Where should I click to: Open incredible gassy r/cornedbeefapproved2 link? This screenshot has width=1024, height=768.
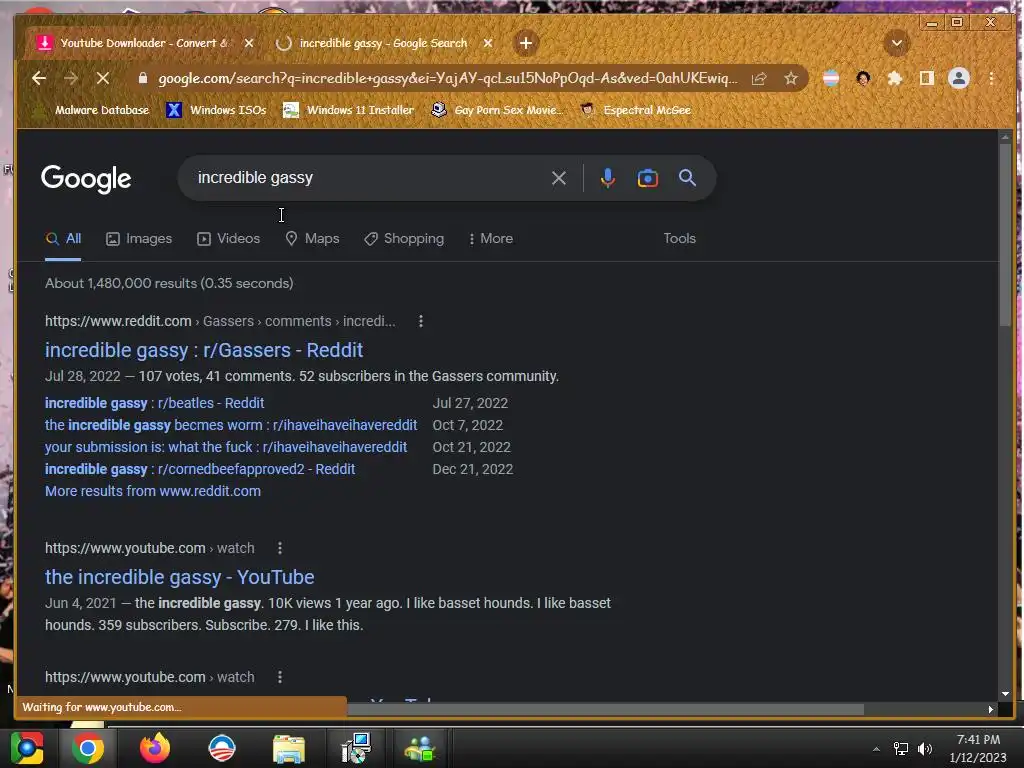tap(200, 469)
